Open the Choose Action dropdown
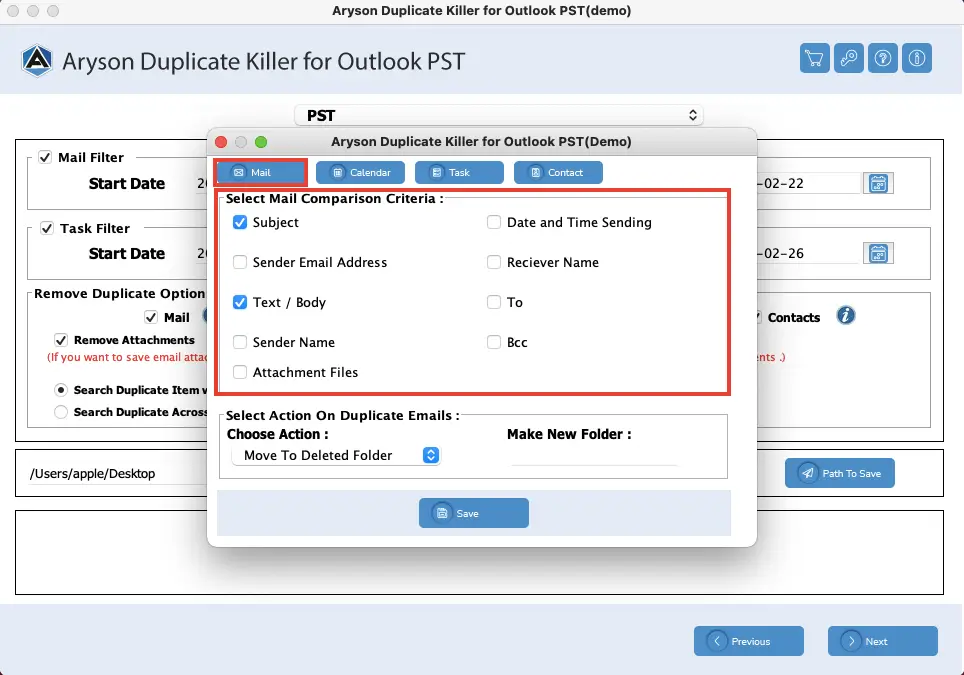 pos(336,456)
